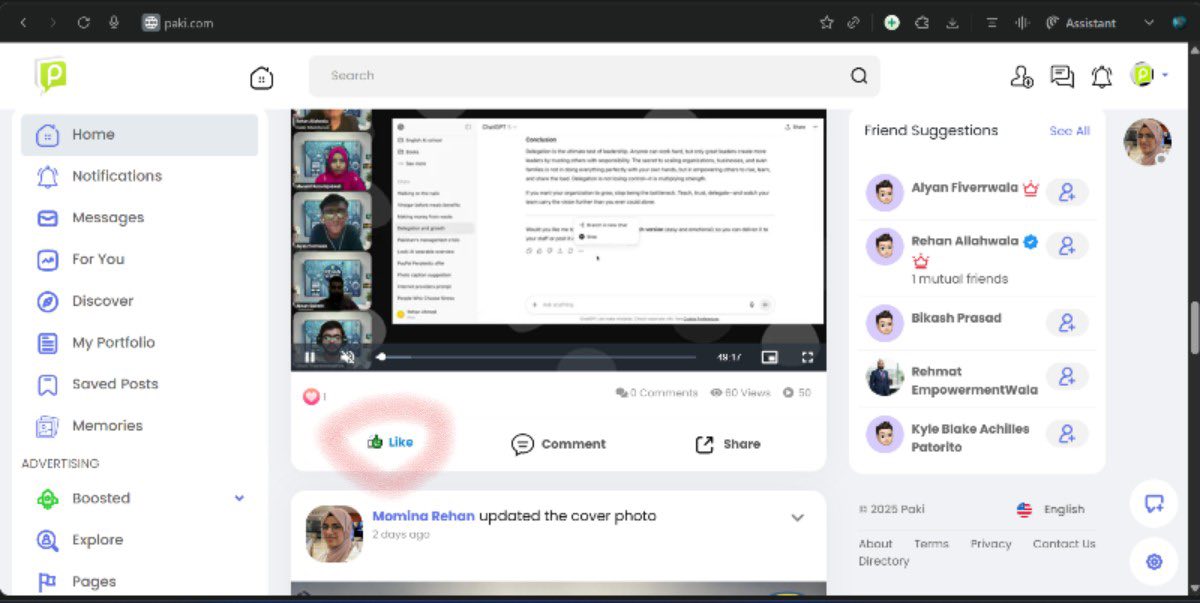Viewport: 1200px width, 603px height.
Task: Seek along the video progress bar
Action: [537, 357]
